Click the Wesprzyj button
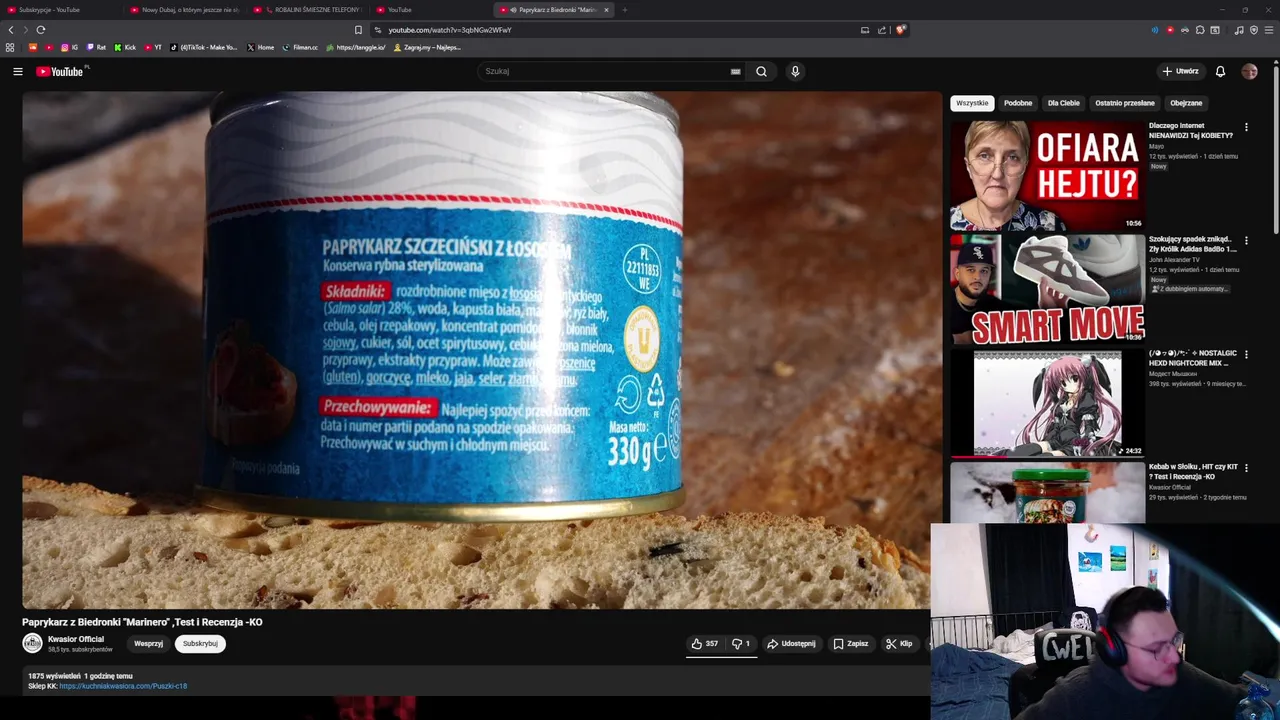 [148, 644]
